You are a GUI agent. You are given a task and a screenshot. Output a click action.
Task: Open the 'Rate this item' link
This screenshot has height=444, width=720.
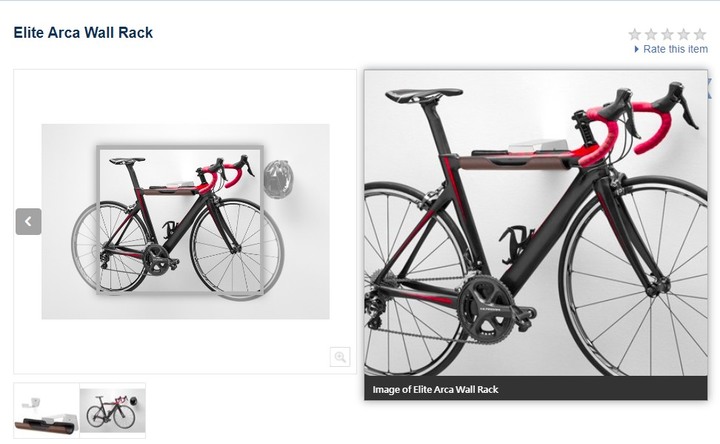(x=675, y=49)
